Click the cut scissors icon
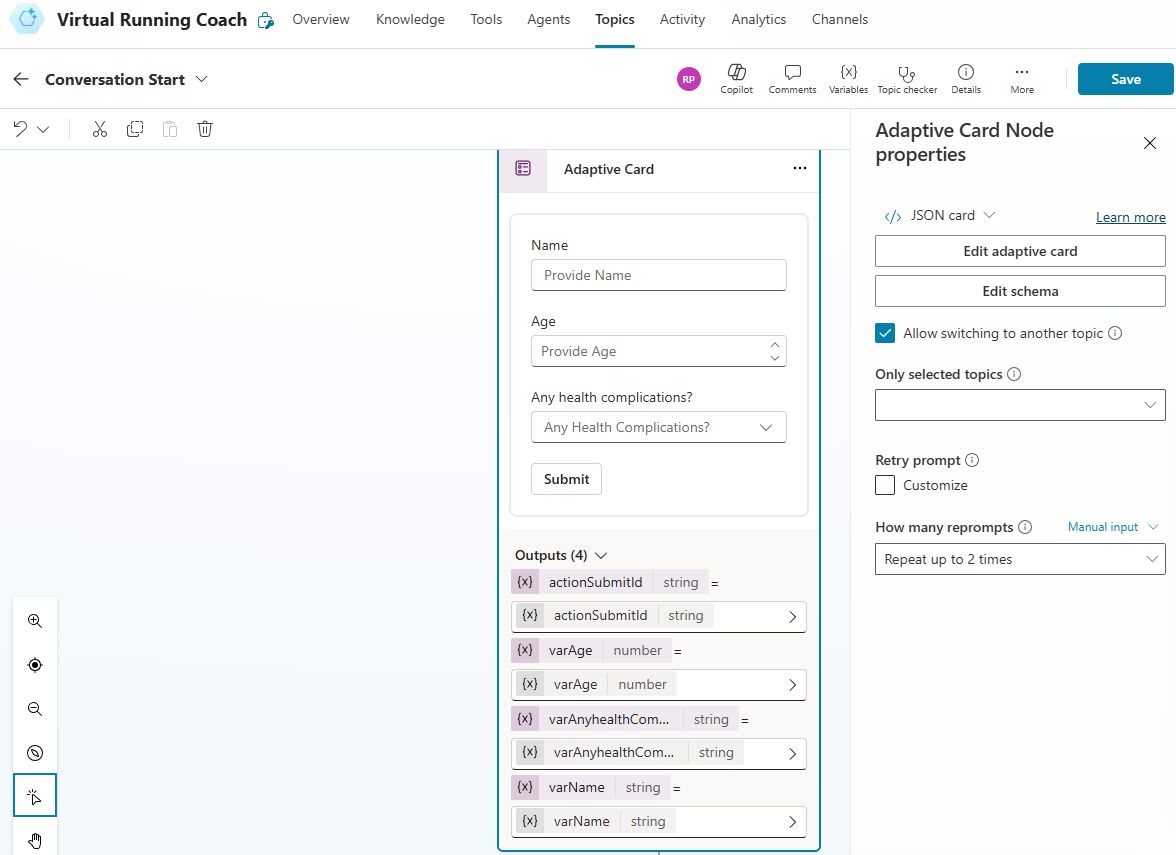This screenshot has height=855, width=1176. pyautogui.click(x=99, y=129)
